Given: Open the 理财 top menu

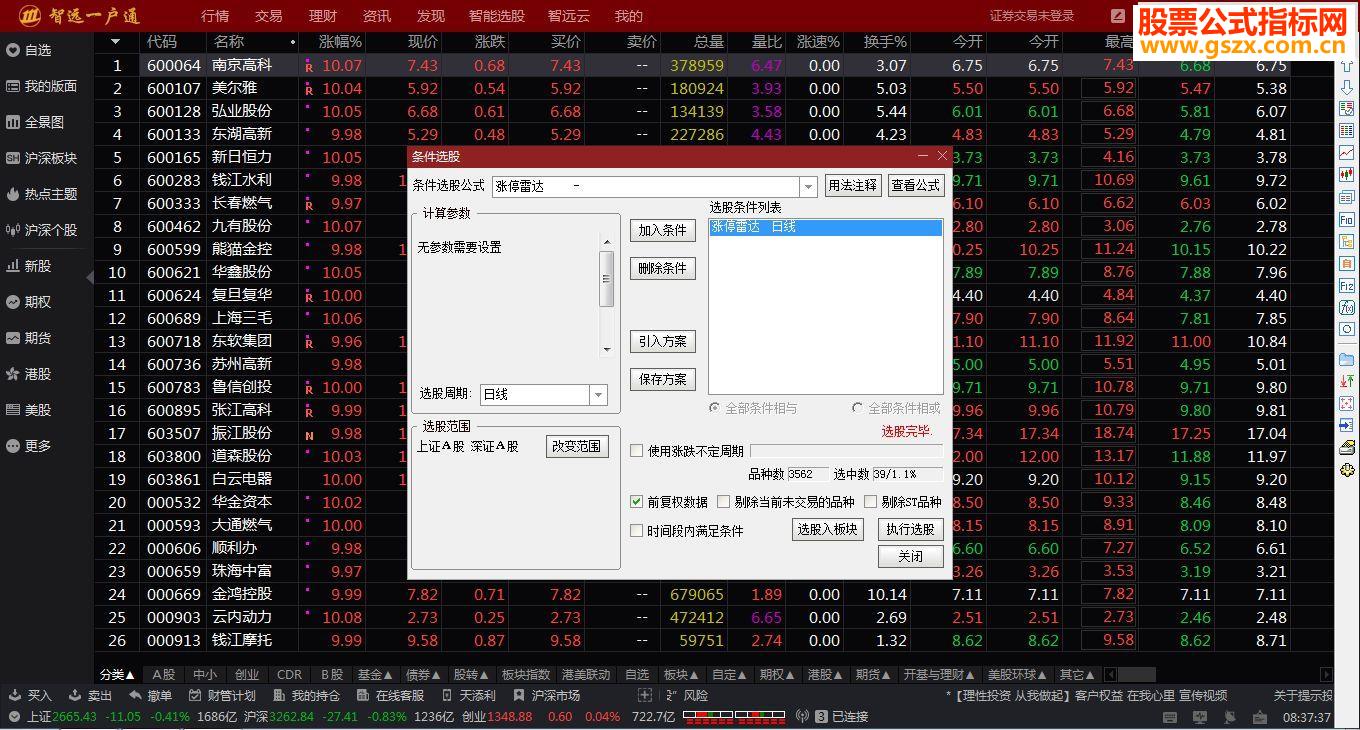Looking at the screenshot, I should coord(323,16).
